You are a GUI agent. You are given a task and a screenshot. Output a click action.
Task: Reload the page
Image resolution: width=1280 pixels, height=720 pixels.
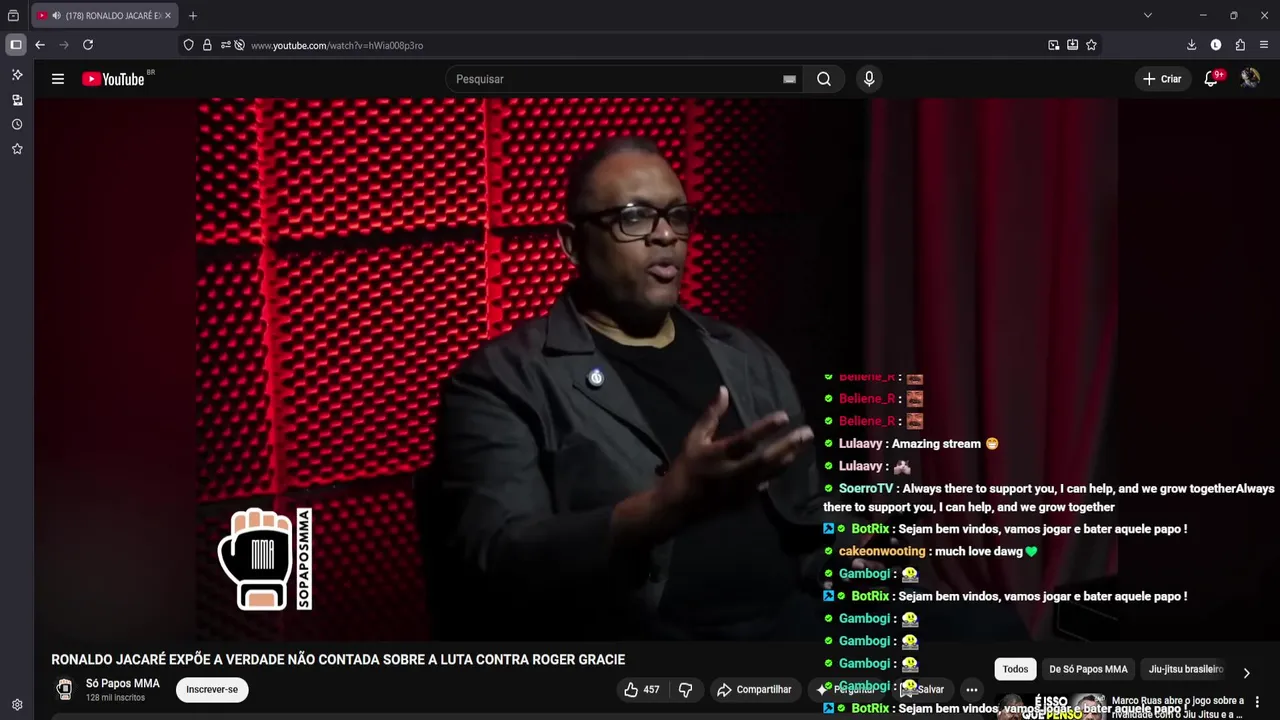pos(88,45)
